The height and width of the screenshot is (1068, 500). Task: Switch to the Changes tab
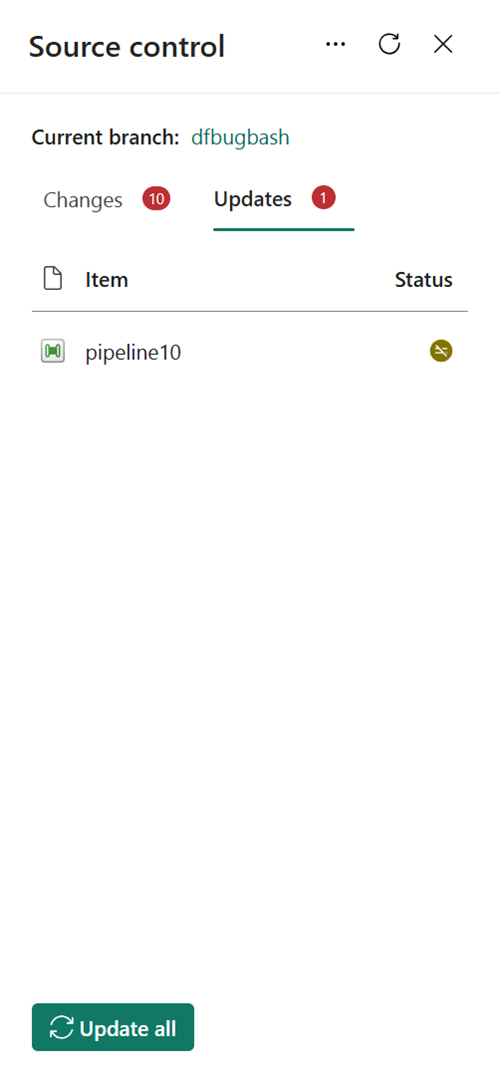tap(82, 200)
